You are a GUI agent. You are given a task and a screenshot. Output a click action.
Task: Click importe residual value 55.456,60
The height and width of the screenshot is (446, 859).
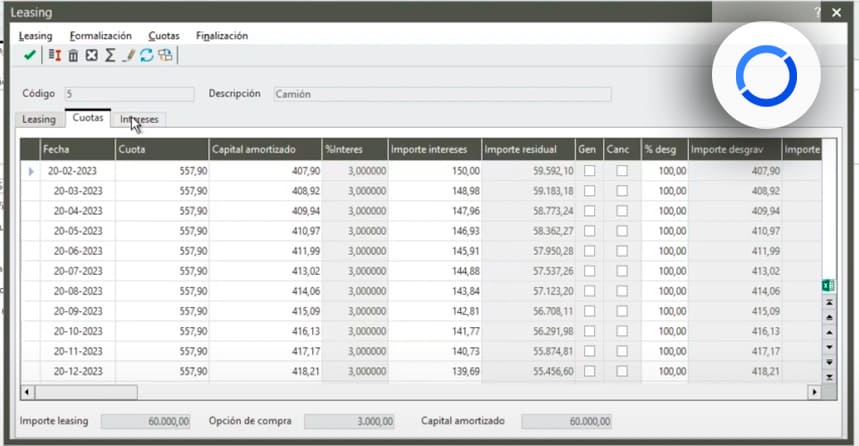click(x=529, y=371)
